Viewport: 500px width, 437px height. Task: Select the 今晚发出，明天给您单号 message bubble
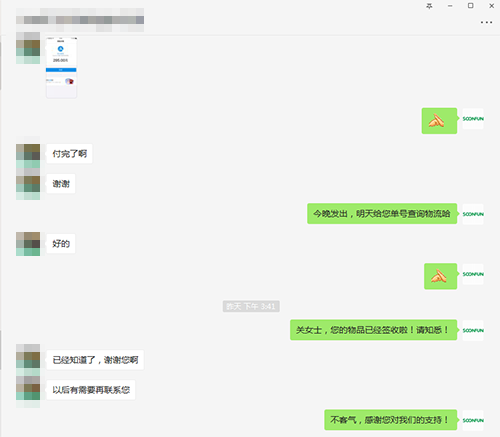[382, 214]
